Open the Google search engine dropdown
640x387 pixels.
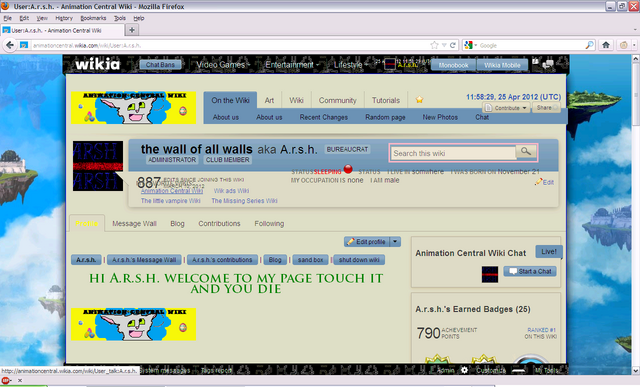[x=470, y=45]
